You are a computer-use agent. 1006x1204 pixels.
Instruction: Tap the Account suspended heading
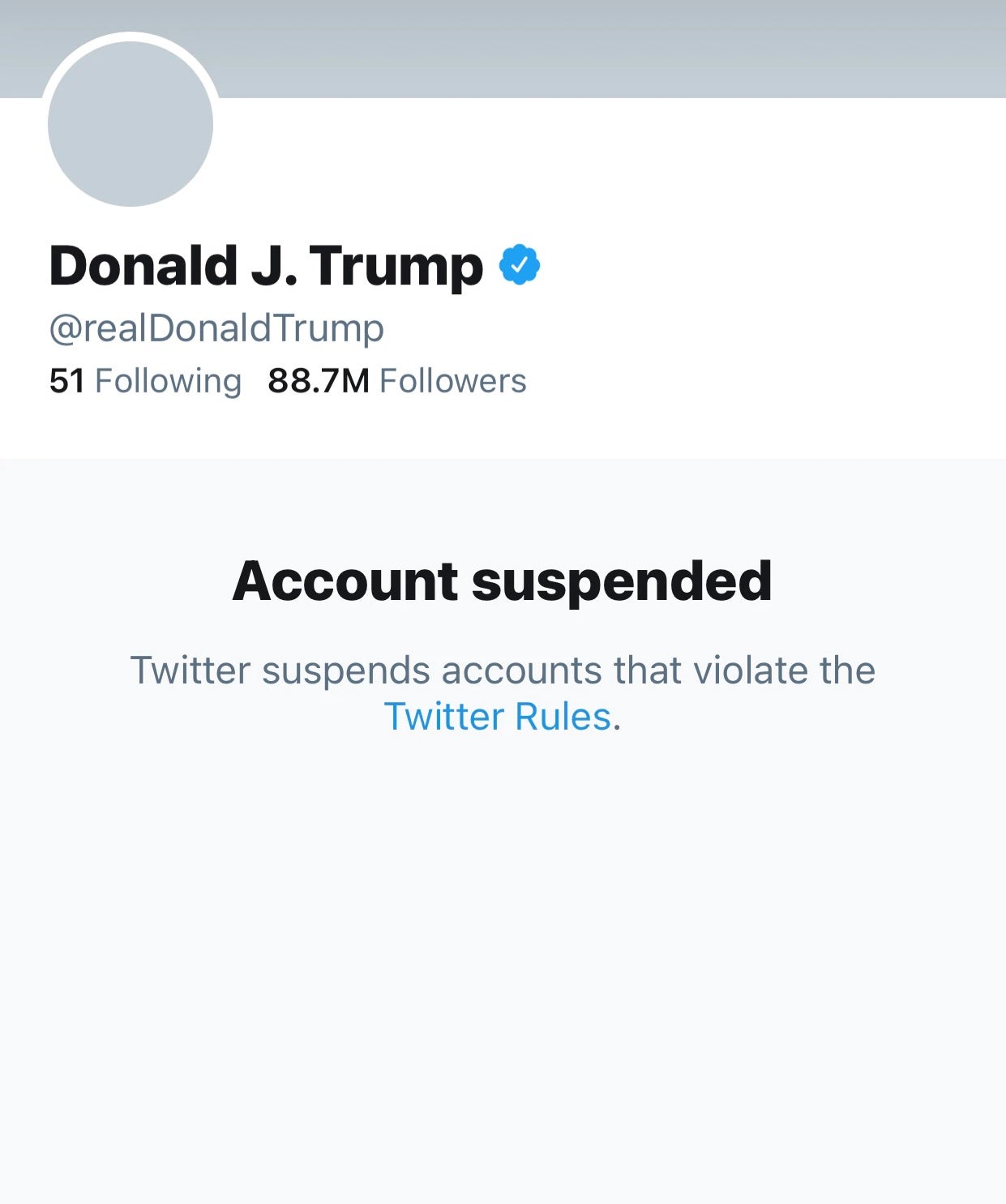click(503, 581)
